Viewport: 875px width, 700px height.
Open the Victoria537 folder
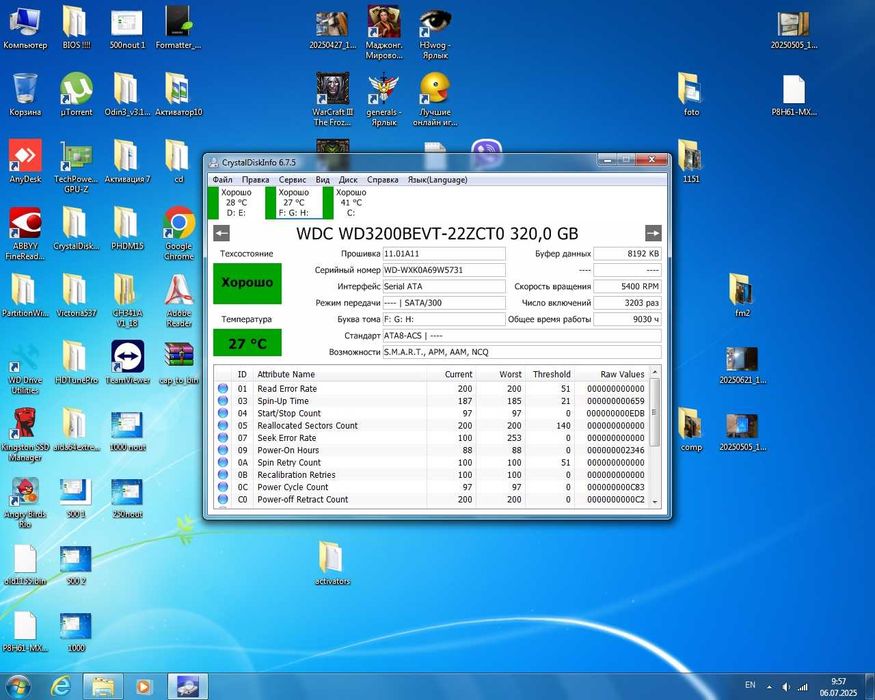click(x=76, y=296)
